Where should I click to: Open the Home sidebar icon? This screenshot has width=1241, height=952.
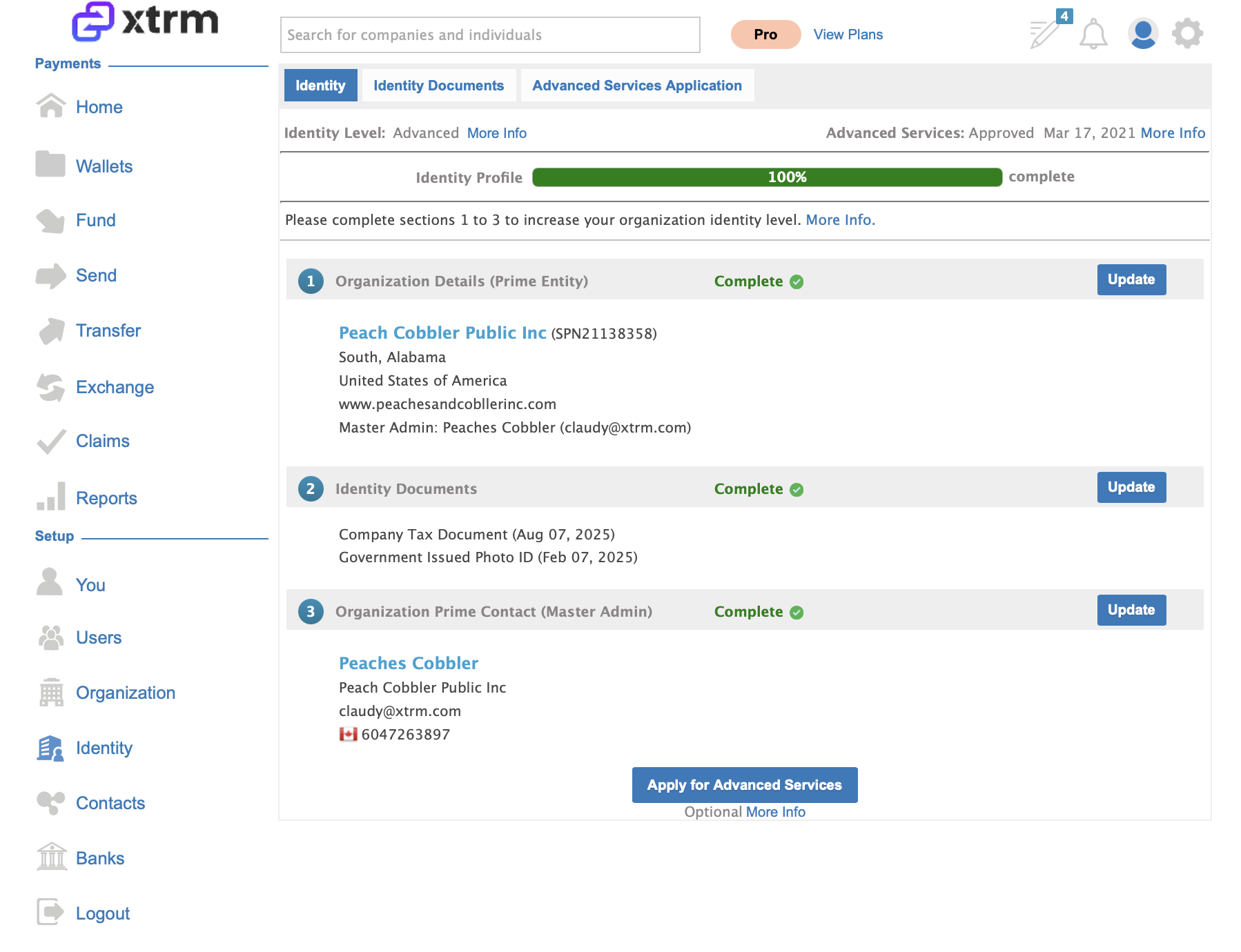click(51, 106)
